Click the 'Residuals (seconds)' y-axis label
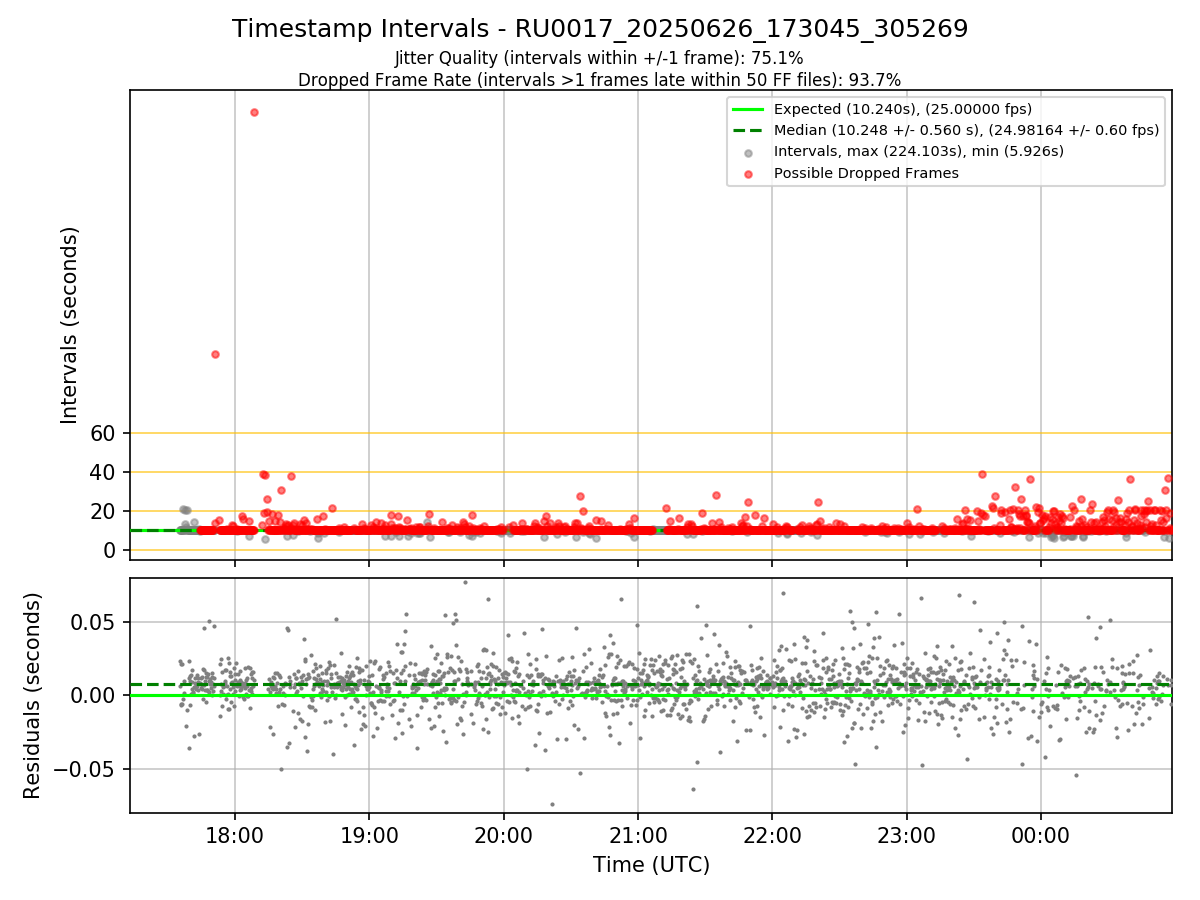 tap(33, 696)
